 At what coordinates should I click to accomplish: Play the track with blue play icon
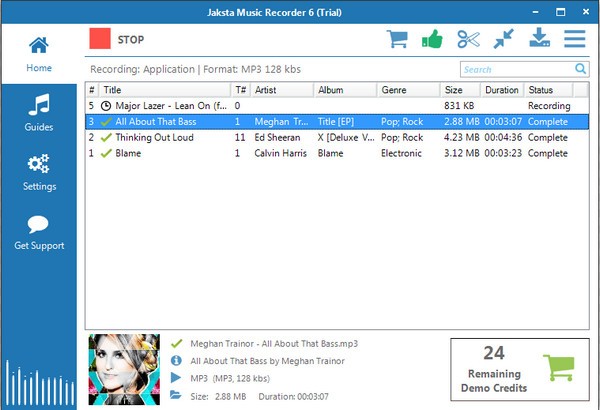(176, 378)
